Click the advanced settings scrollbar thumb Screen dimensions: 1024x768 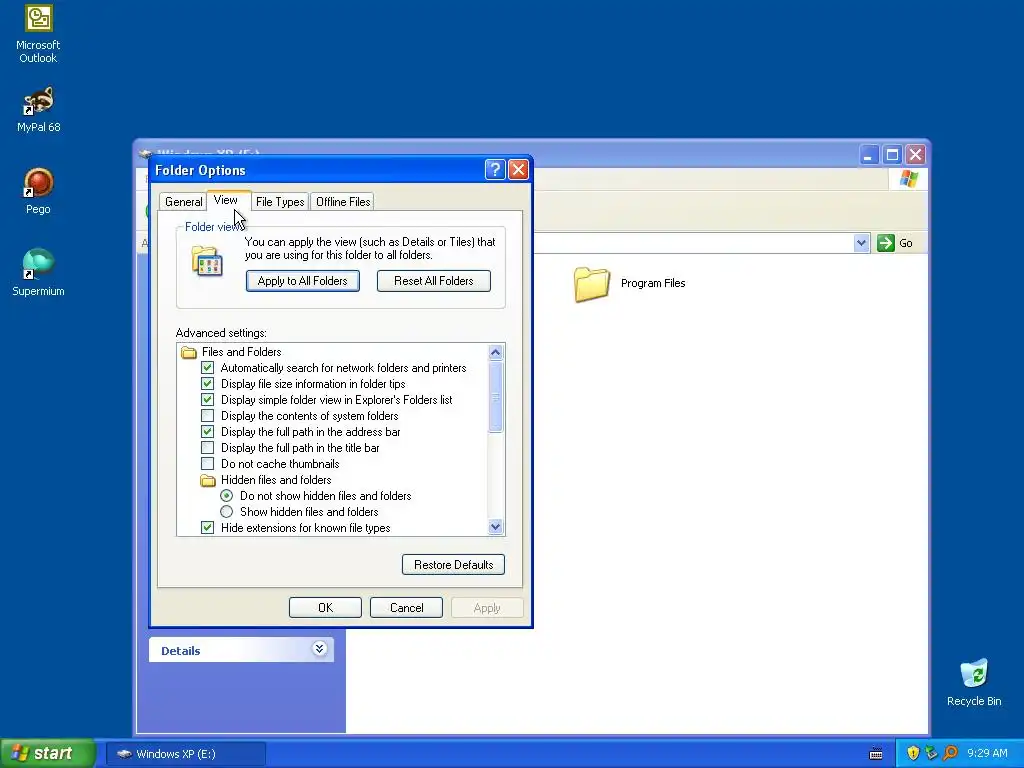pyautogui.click(x=496, y=396)
